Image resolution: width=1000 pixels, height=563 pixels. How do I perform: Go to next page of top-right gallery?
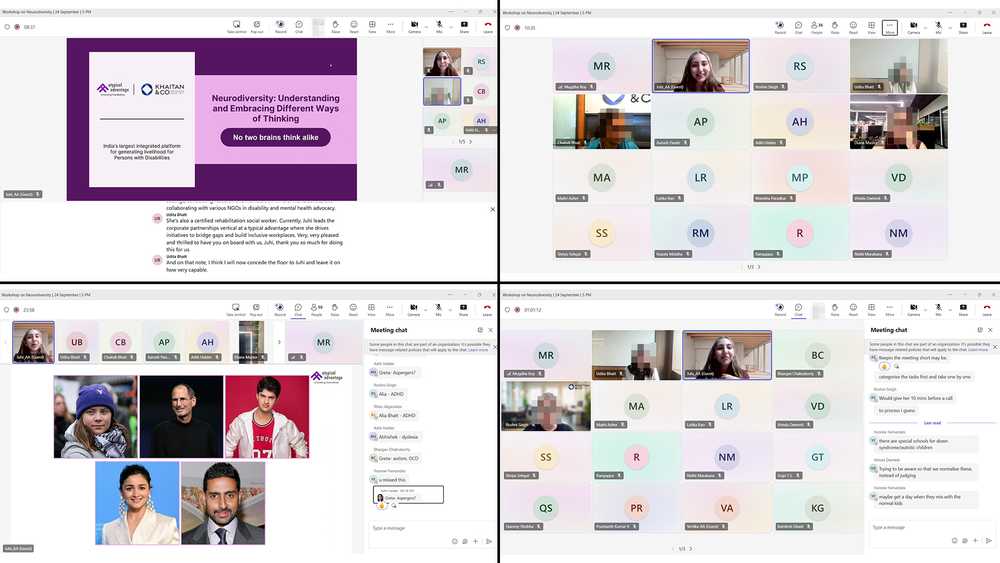(x=759, y=267)
